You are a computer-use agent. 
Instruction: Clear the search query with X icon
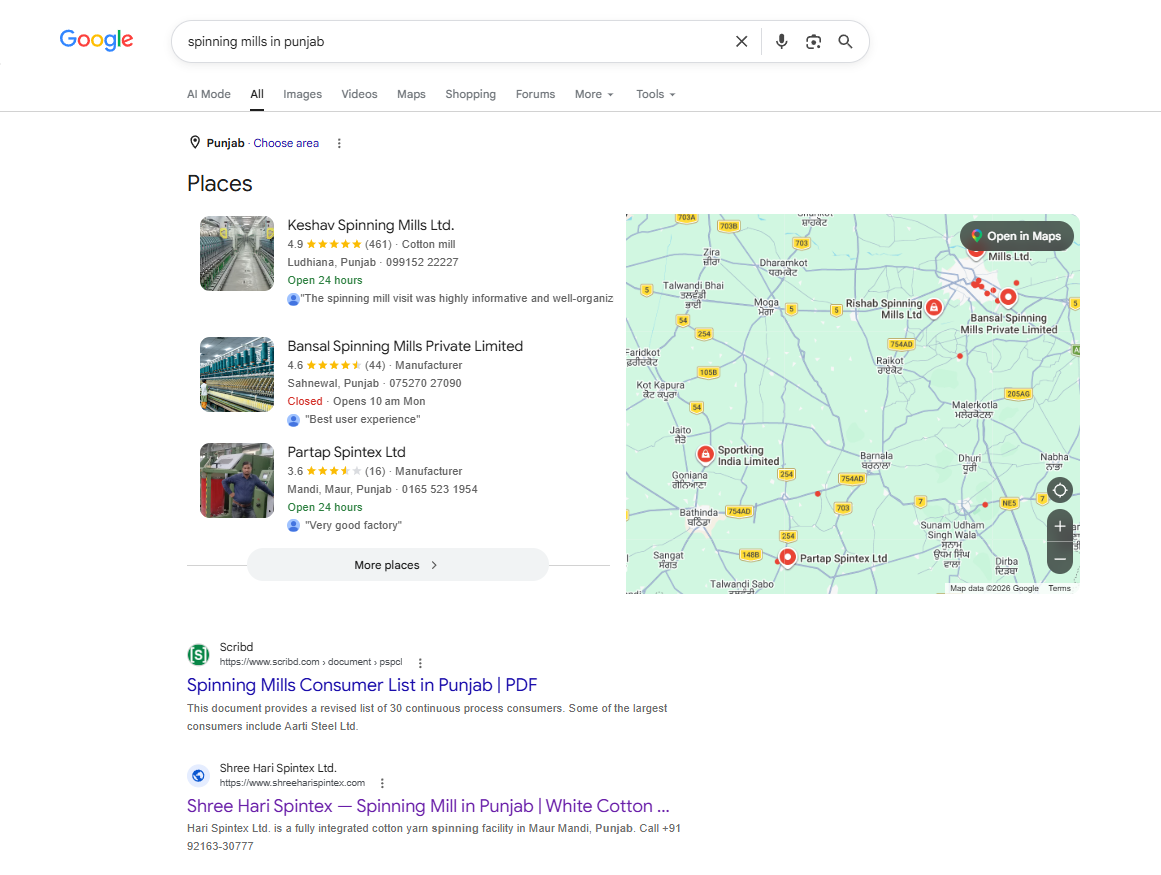point(741,41)
